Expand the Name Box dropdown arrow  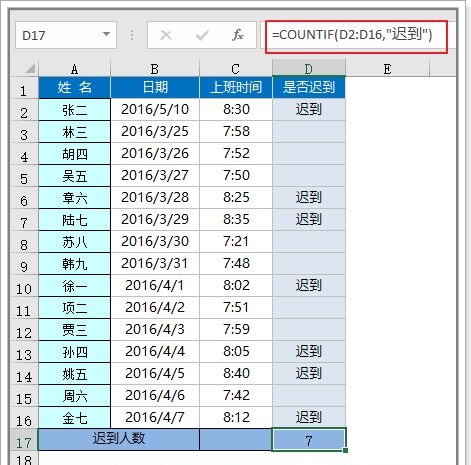[106, 34]
